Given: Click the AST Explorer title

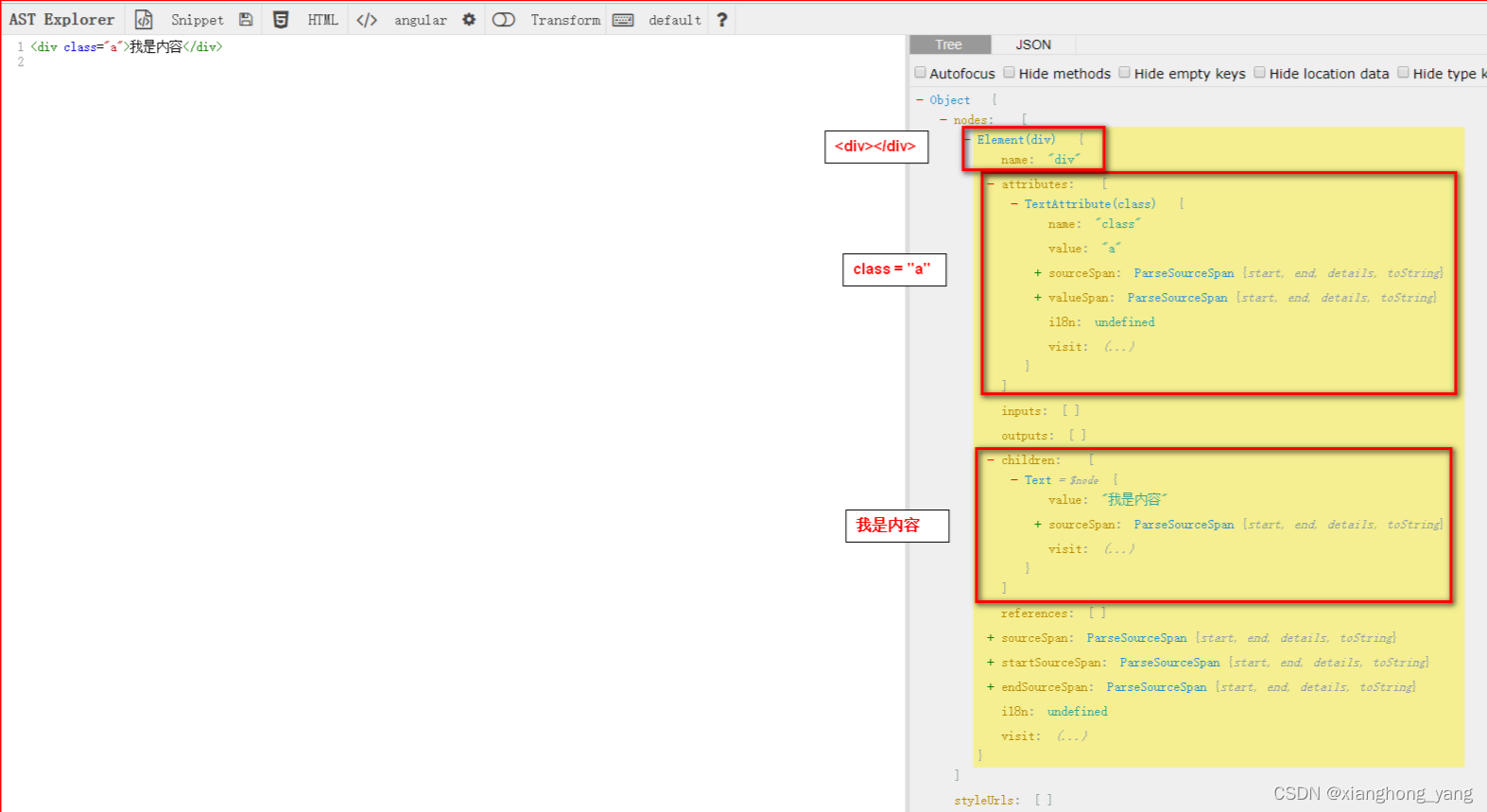Looking at the screenshot, I should 61,20.
